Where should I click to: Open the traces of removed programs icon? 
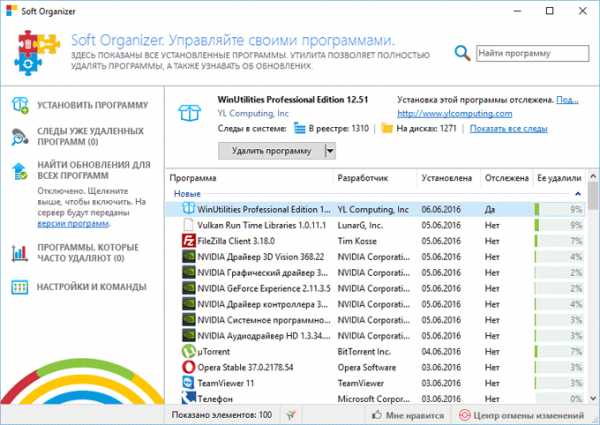coord(20,137)
